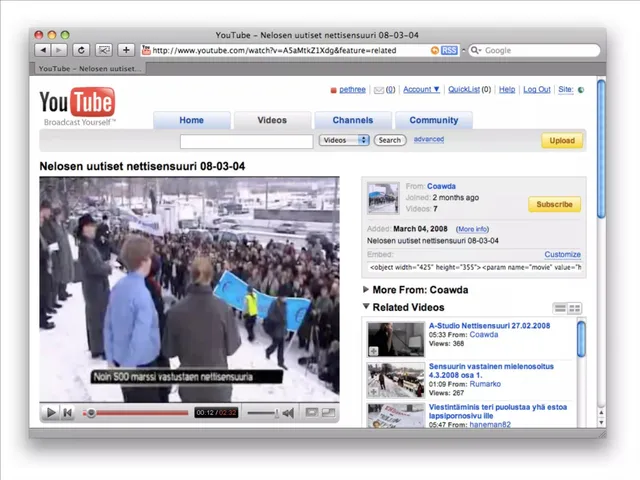Open Sensuurin vastainen mielenosoitus video title

491,371
